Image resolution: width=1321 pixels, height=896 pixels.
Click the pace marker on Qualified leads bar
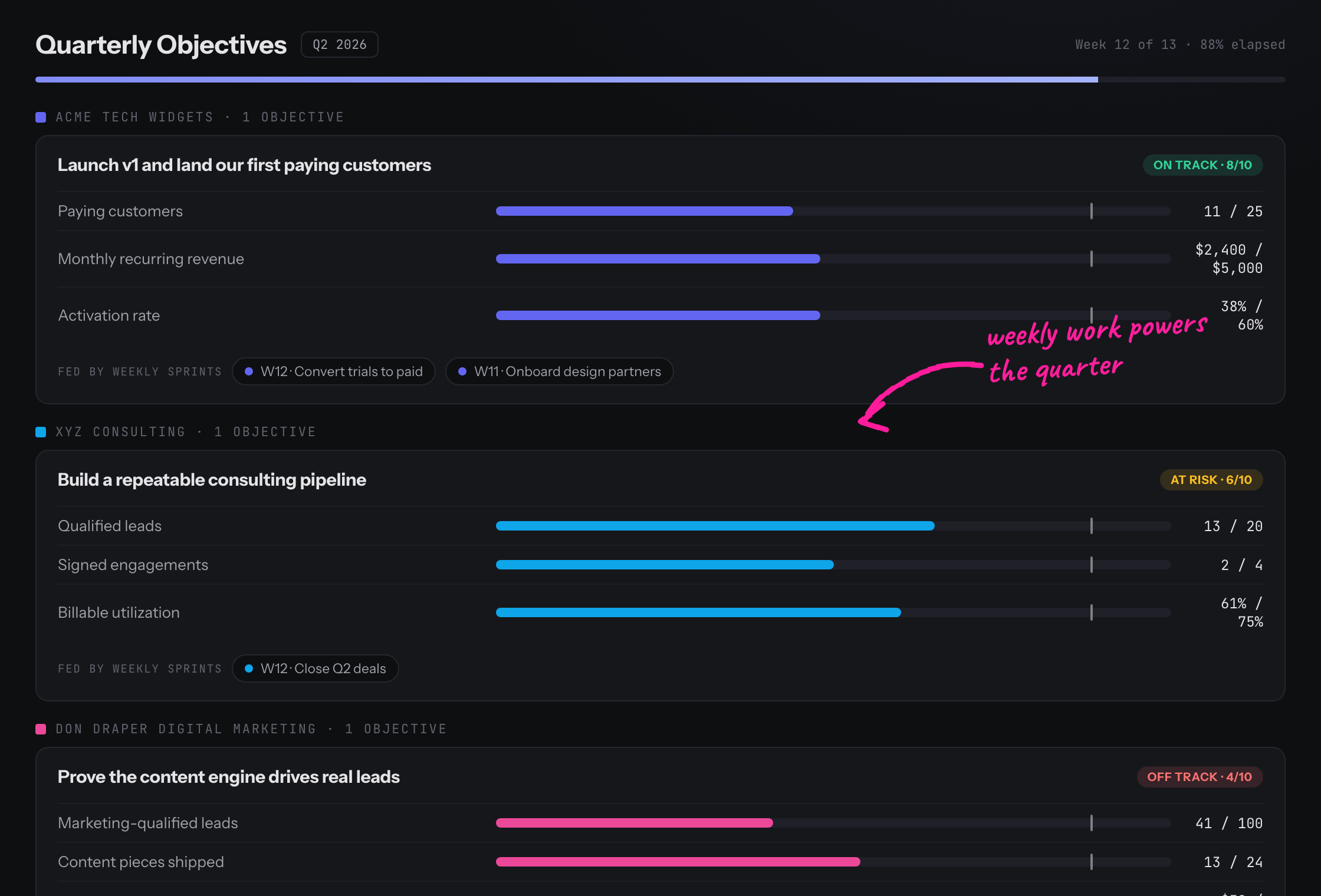point(1092,526)
